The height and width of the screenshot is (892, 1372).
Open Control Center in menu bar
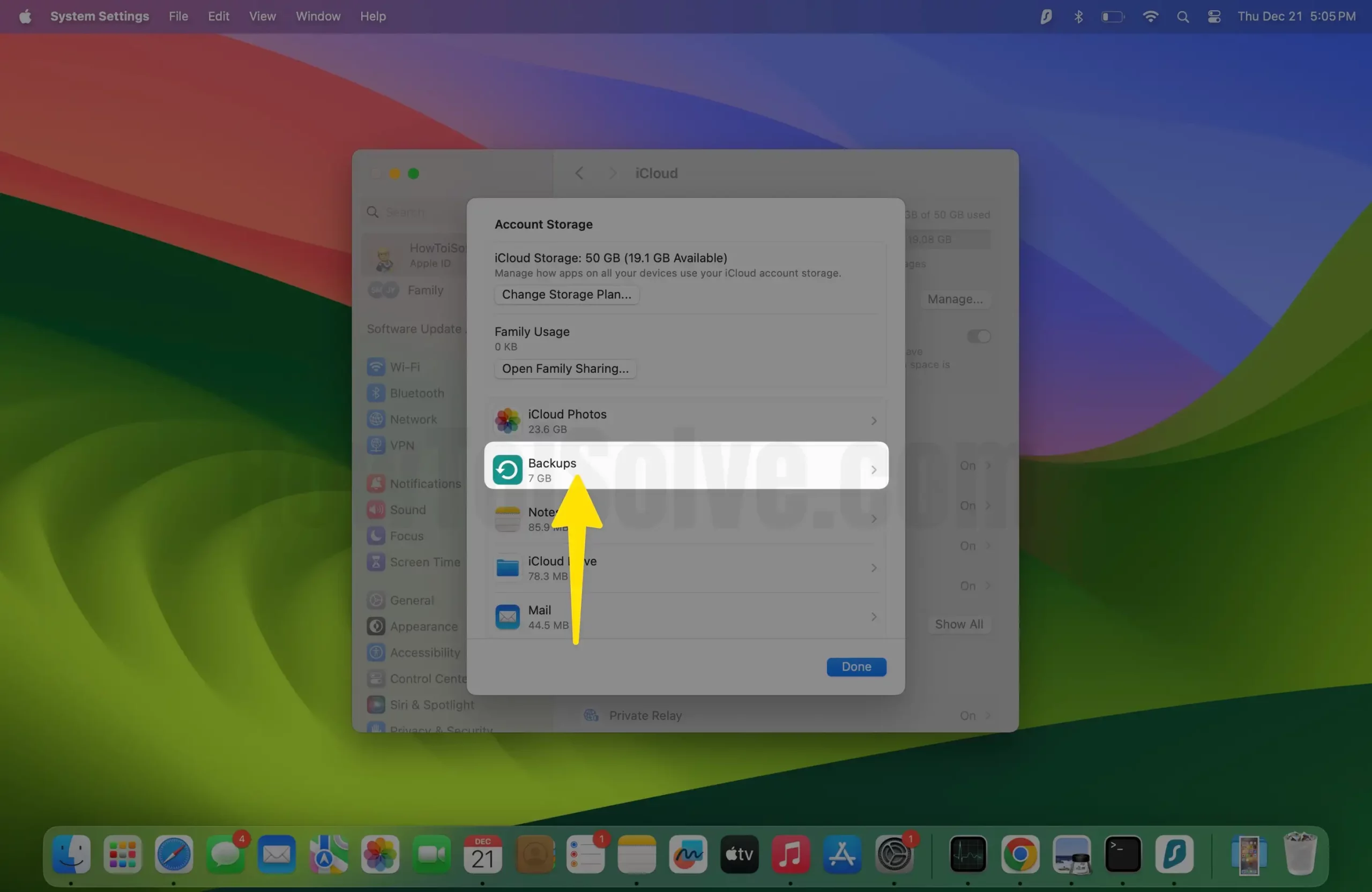1214,16
